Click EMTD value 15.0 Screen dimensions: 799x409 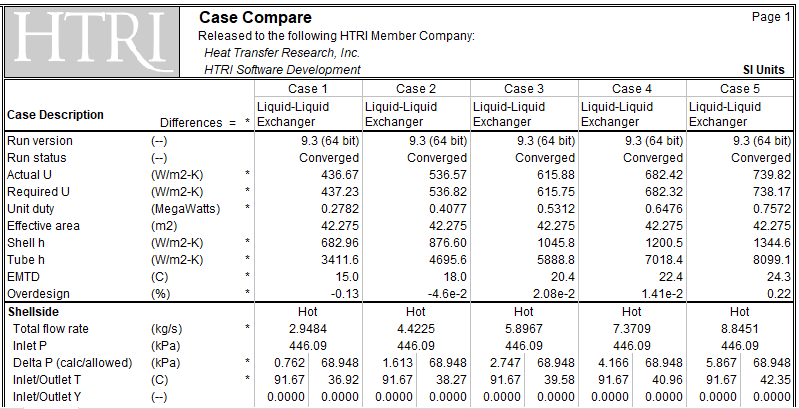pos(346,277)
